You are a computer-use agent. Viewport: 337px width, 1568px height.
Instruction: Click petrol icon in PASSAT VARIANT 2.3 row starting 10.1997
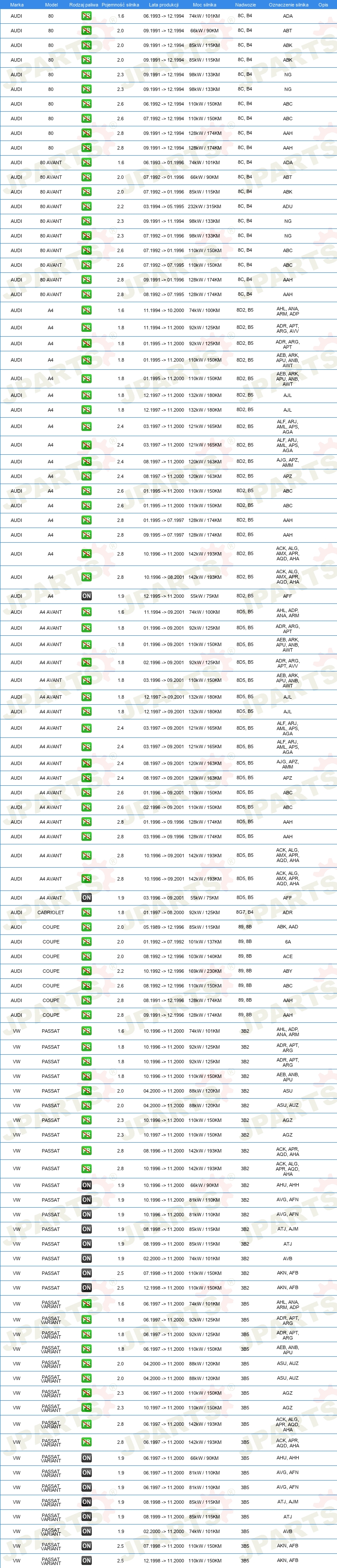pyautogui.click(x=86, y=1407)
